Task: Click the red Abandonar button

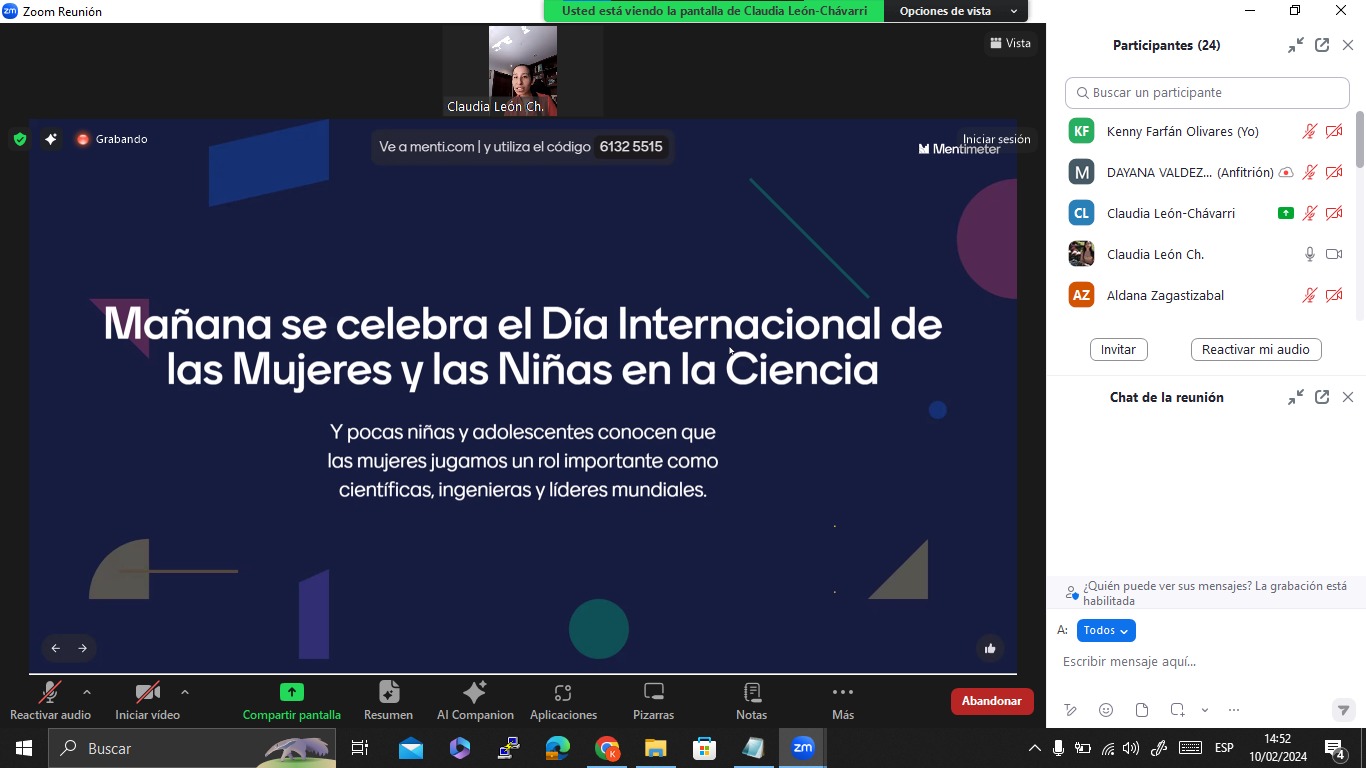Action: click(991, 701)
